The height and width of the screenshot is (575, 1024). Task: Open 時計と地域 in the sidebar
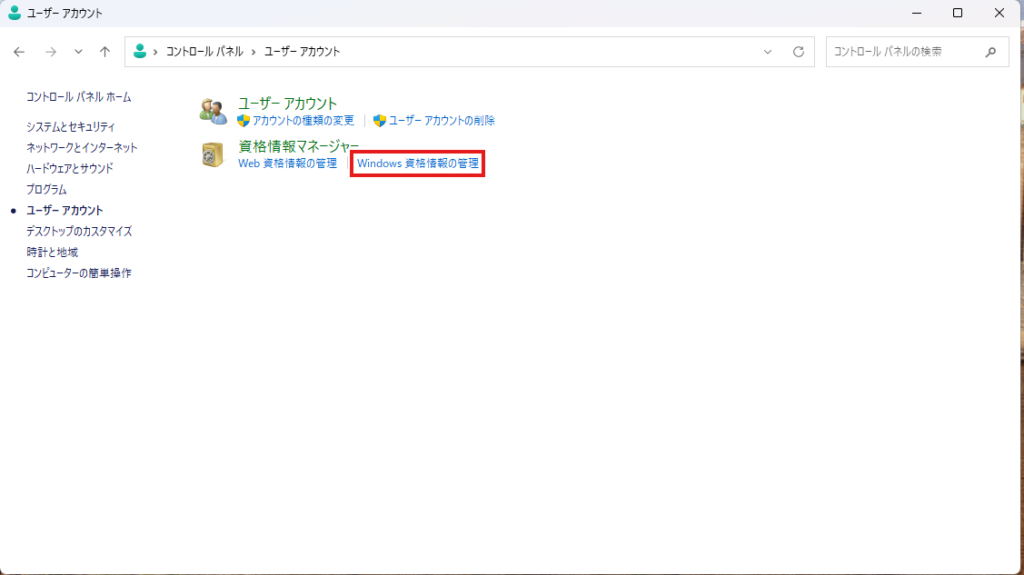pyautogui.click(x=52, y=252)
